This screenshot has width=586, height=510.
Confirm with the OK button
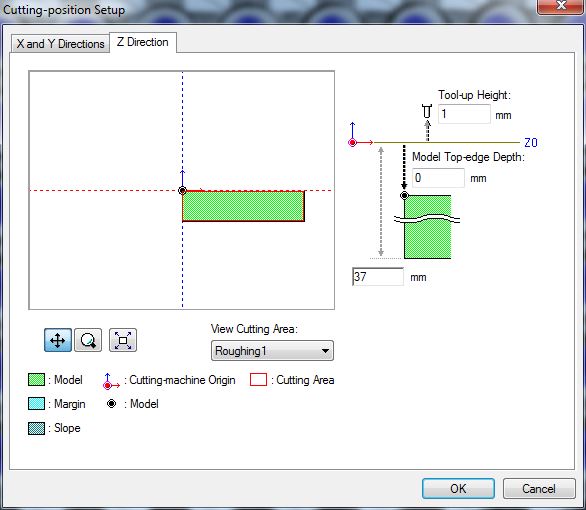(x=458, y=488)
